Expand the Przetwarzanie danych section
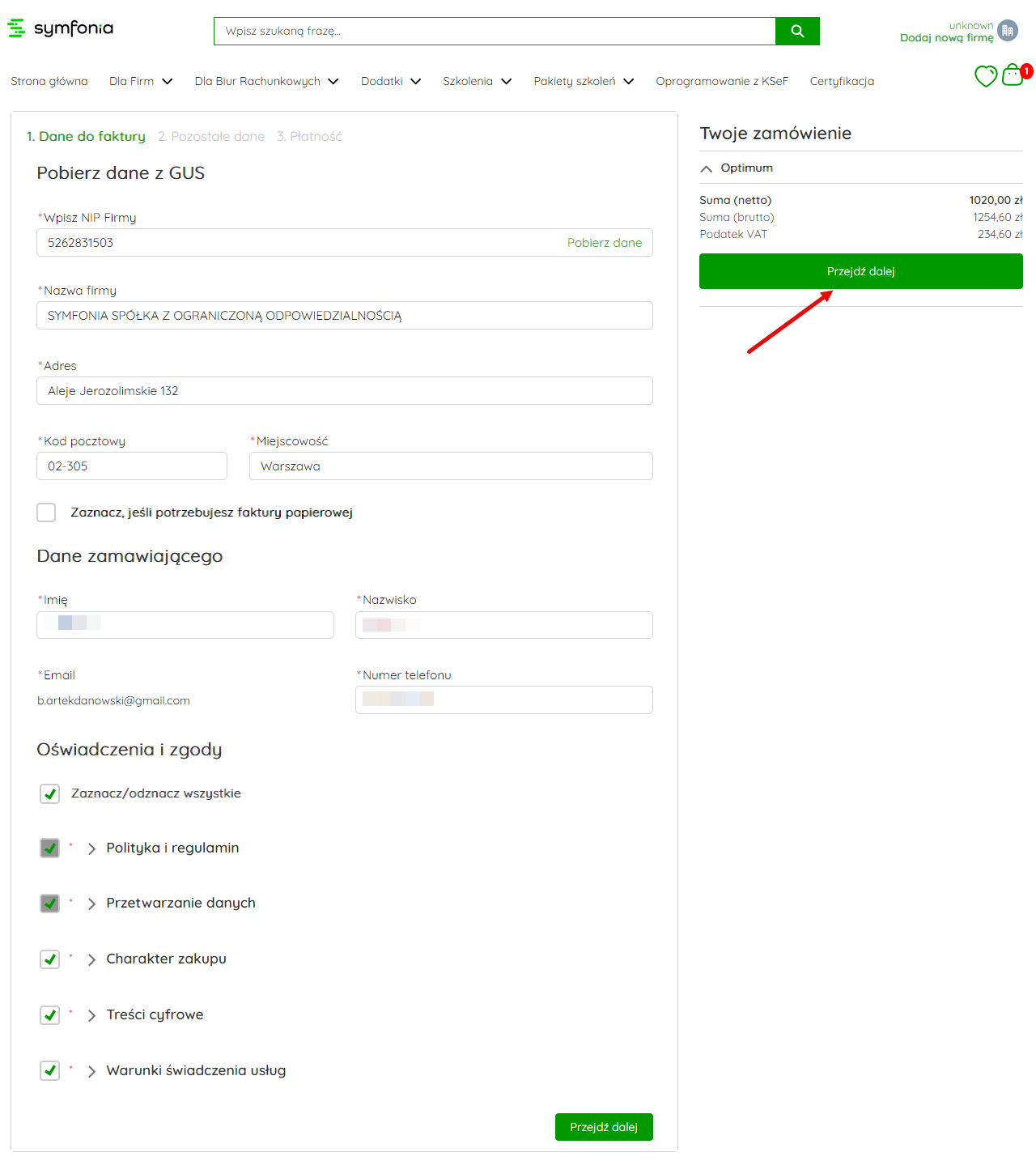1036x1161 pixels. (91, 904)
